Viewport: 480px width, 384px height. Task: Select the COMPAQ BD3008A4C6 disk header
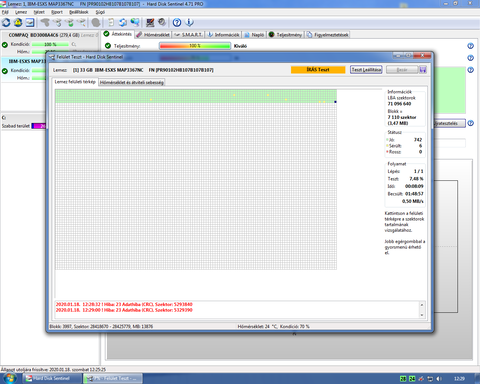[x=50, y=35]
